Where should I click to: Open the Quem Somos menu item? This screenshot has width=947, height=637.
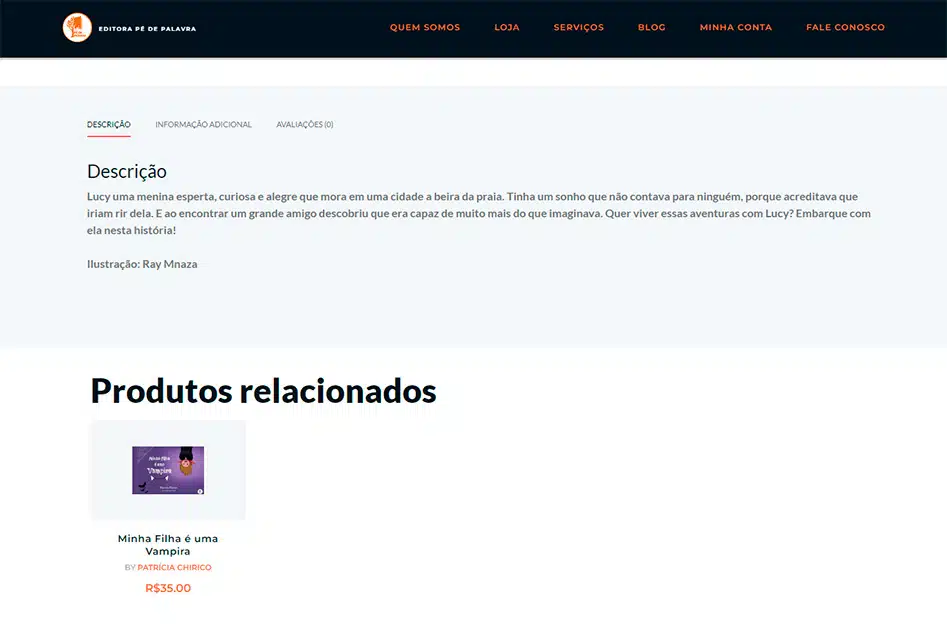[425, 27]
